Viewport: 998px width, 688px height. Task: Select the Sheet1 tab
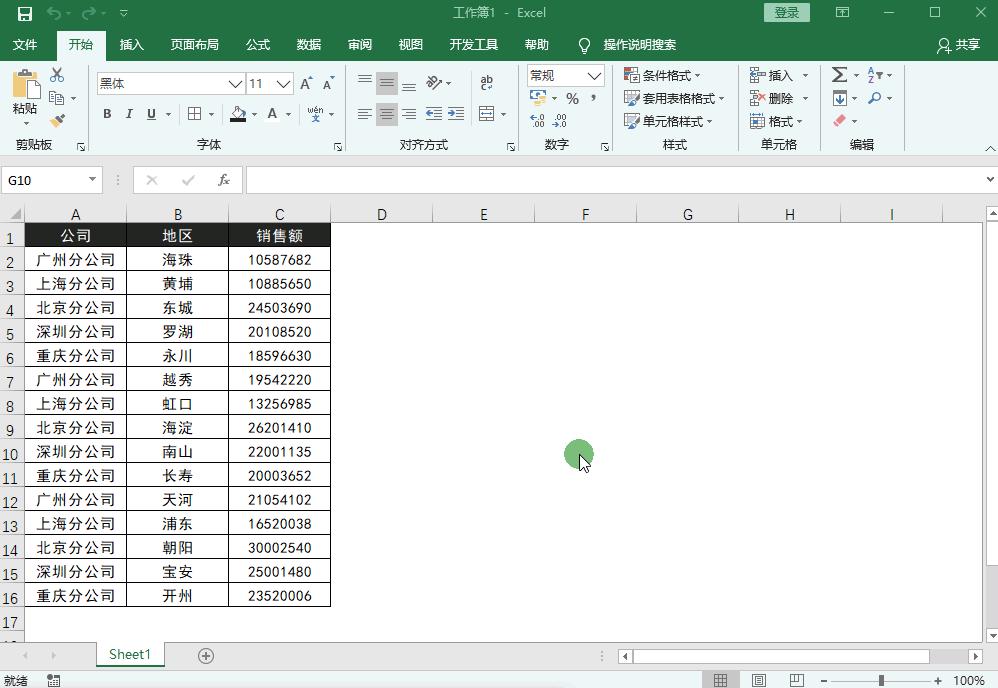click(x=129, y=654)
